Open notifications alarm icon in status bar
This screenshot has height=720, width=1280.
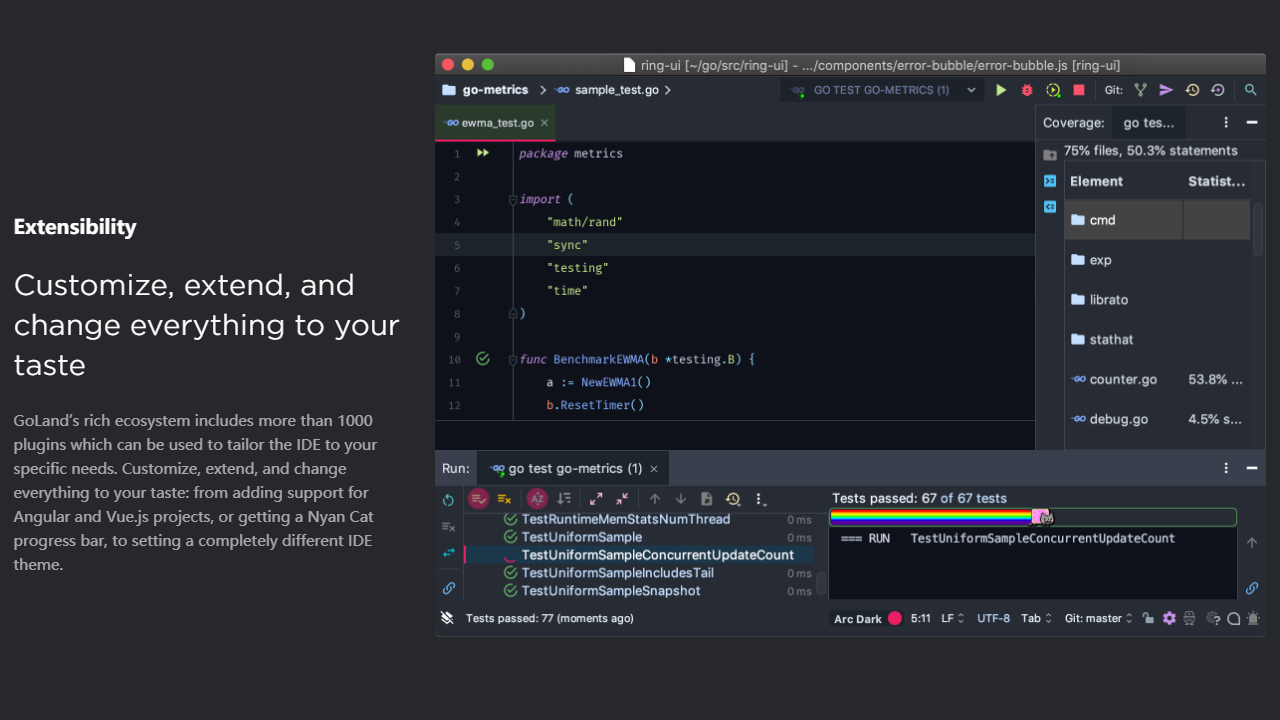pyautogui.click(x=1253, y=618)
